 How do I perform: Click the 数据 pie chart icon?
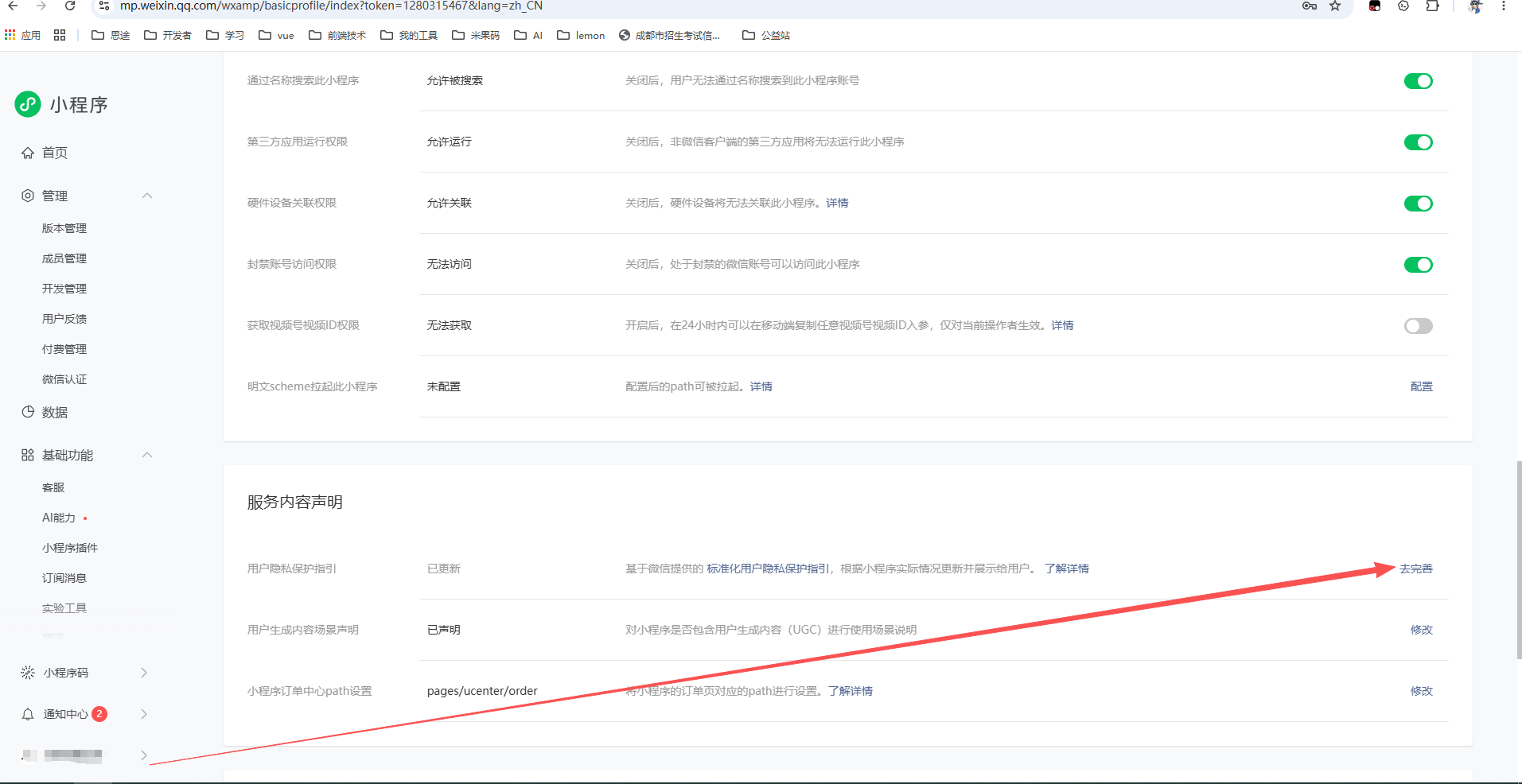click(28, 412)
